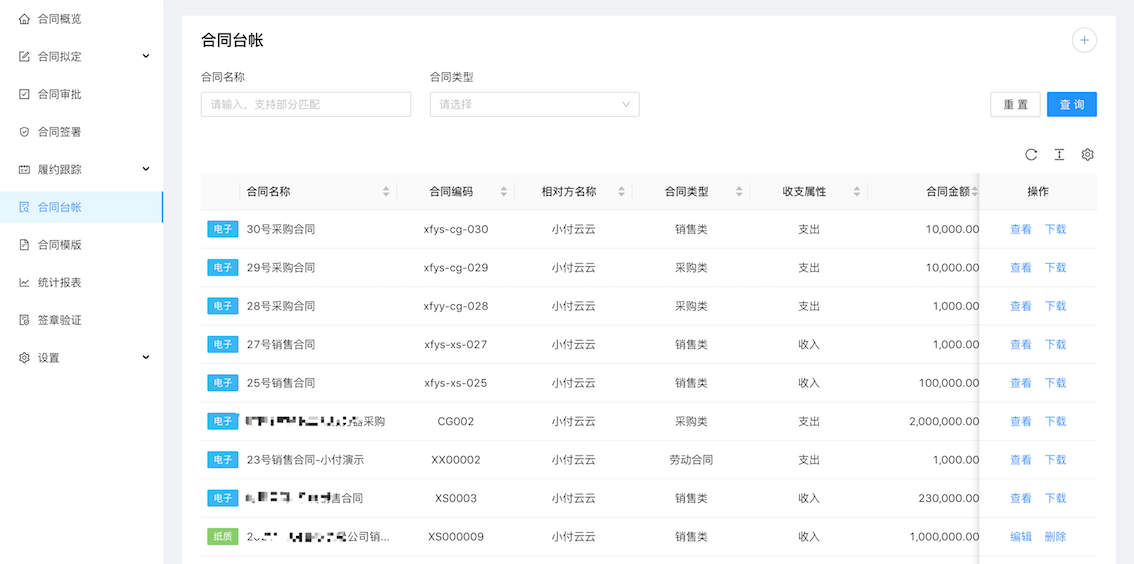Open 签章验证 in sidebar

point(60,320)
